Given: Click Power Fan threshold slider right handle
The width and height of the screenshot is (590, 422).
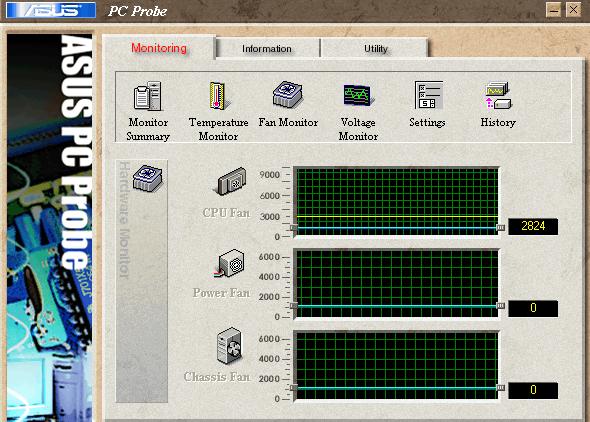Looking at the screenshot, I should 500,306.
